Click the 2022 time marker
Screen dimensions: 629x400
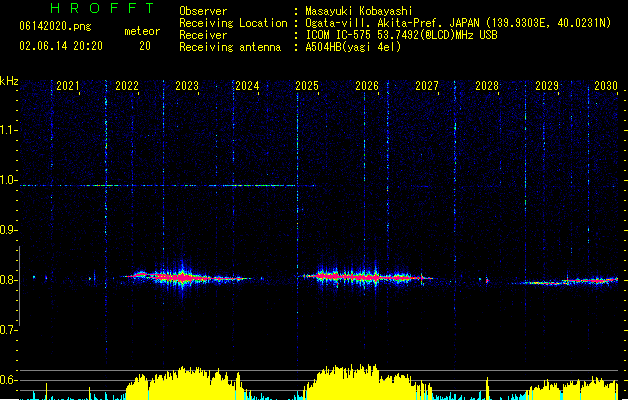127,86
